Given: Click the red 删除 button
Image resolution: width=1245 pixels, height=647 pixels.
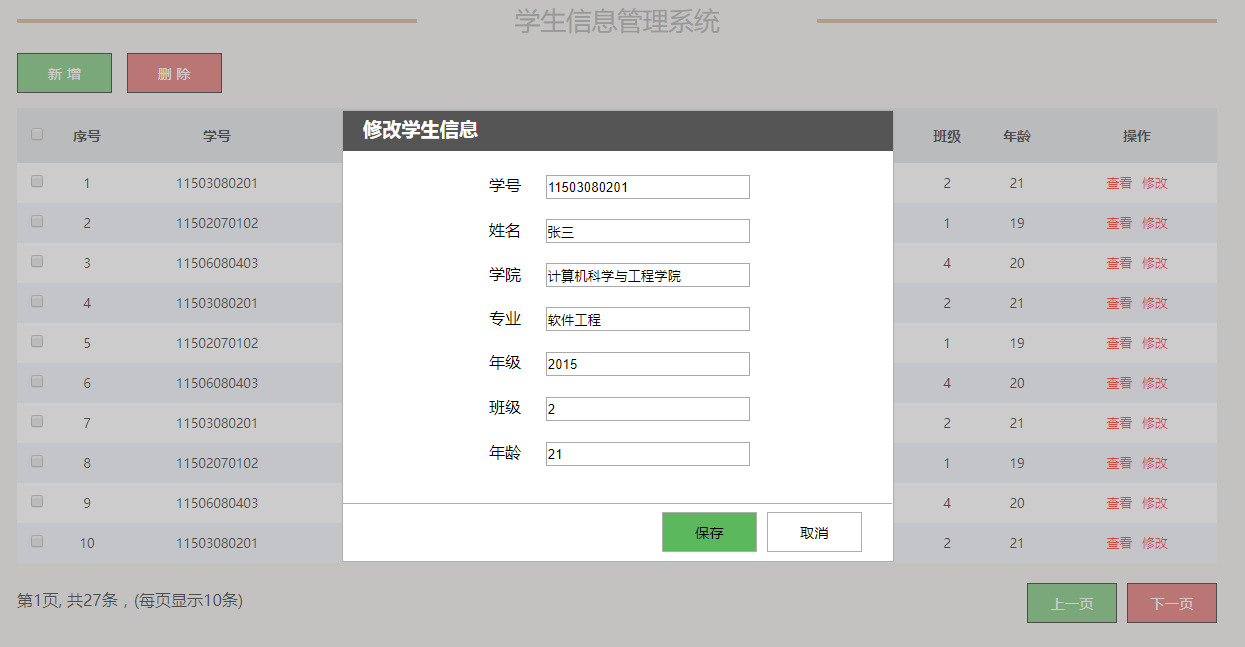Looking at the screenshot, I should [x=174, y=73].
